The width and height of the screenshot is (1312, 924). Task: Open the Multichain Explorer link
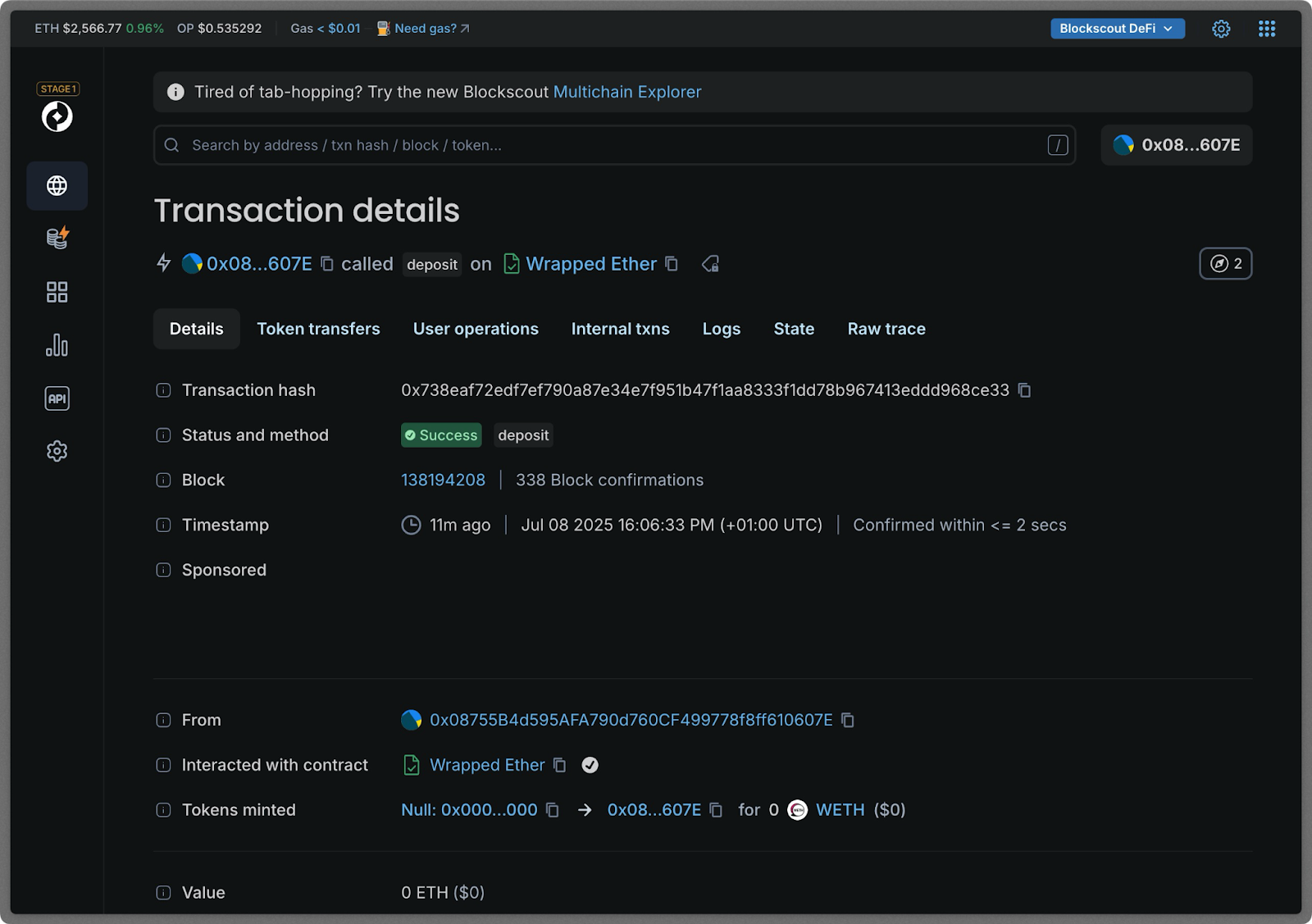point(627,92)
